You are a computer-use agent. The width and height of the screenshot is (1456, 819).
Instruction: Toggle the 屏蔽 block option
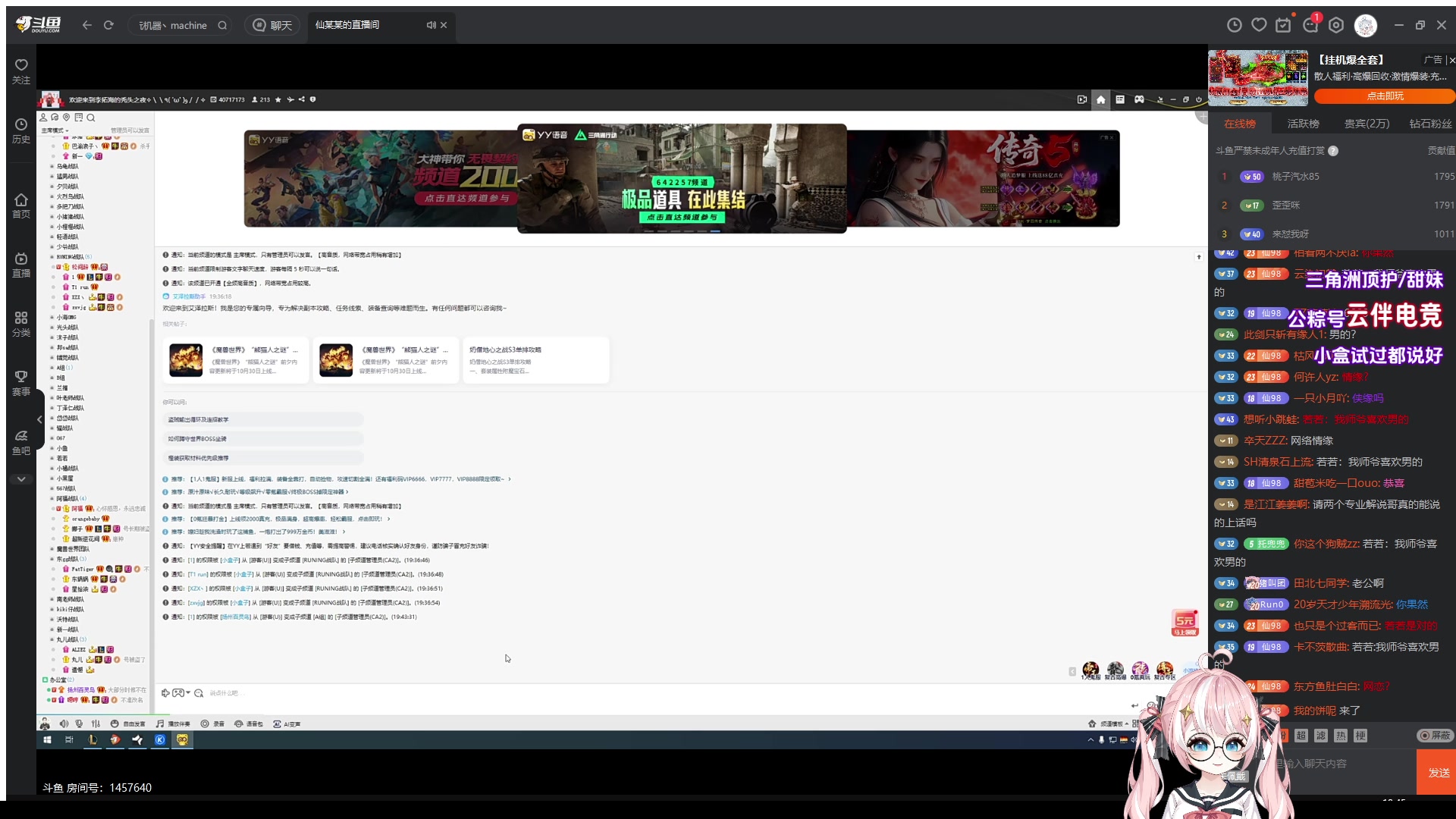[x=1436, y=736]
